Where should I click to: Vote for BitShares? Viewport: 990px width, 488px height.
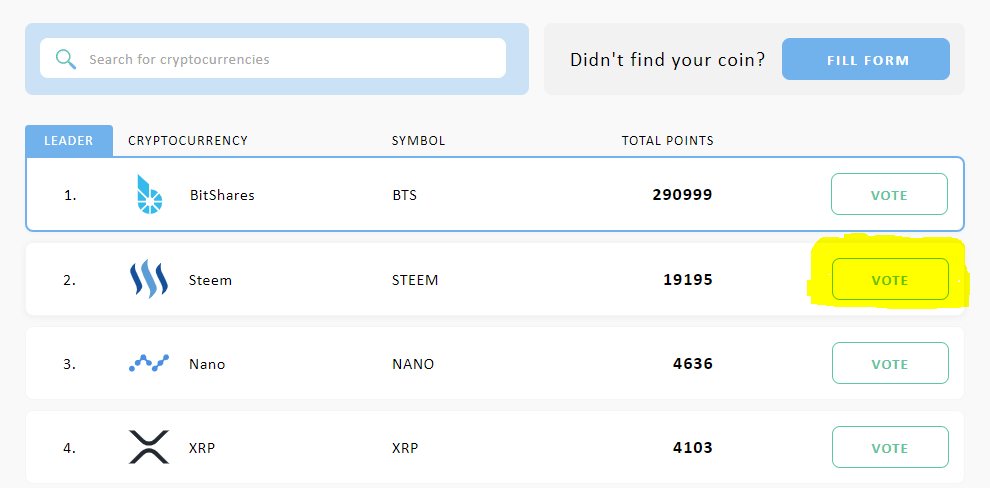click(889, 194)
